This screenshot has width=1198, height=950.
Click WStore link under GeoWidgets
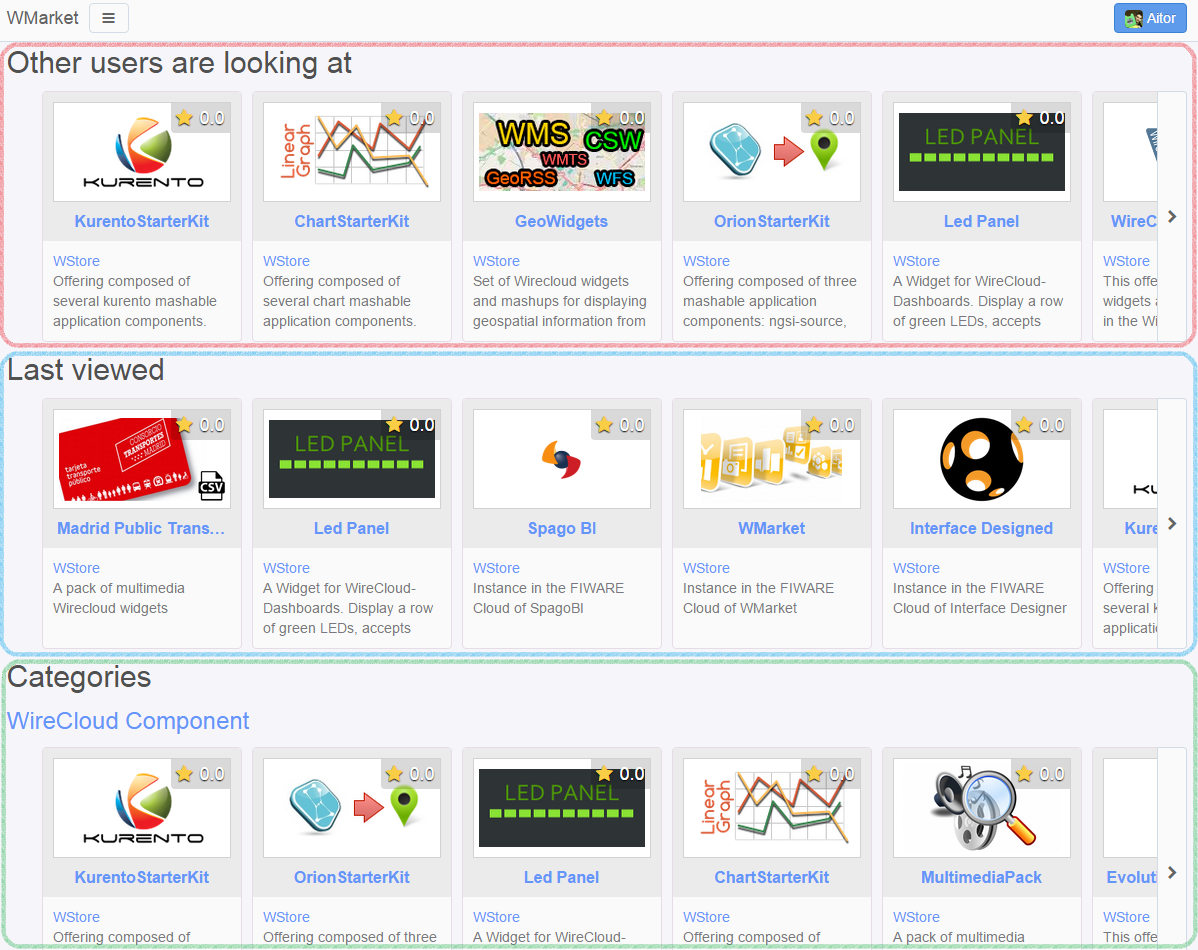point(496,261)
